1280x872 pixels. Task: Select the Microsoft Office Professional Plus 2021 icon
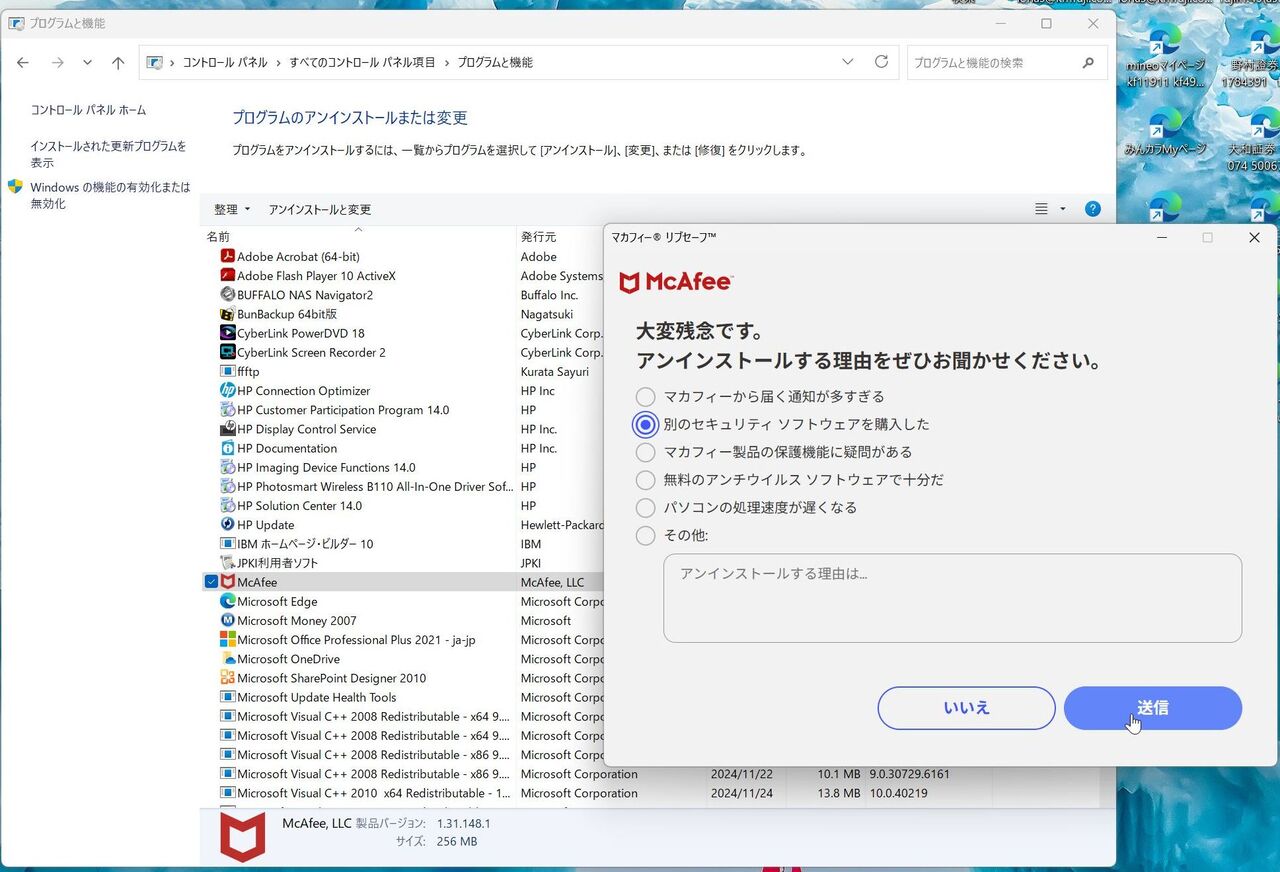click(x=228, y=640)
